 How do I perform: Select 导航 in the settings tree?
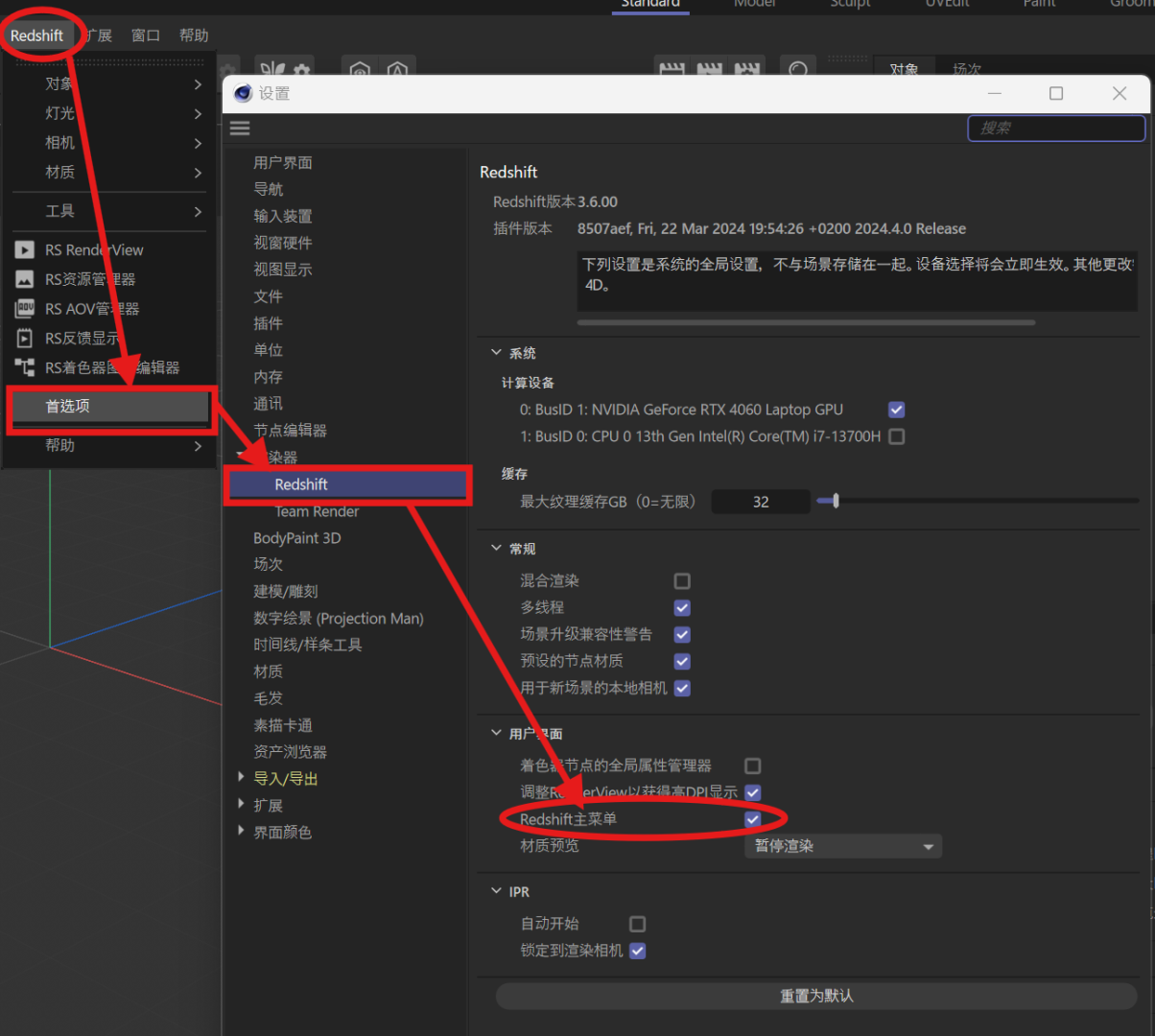tap(269, 190)
